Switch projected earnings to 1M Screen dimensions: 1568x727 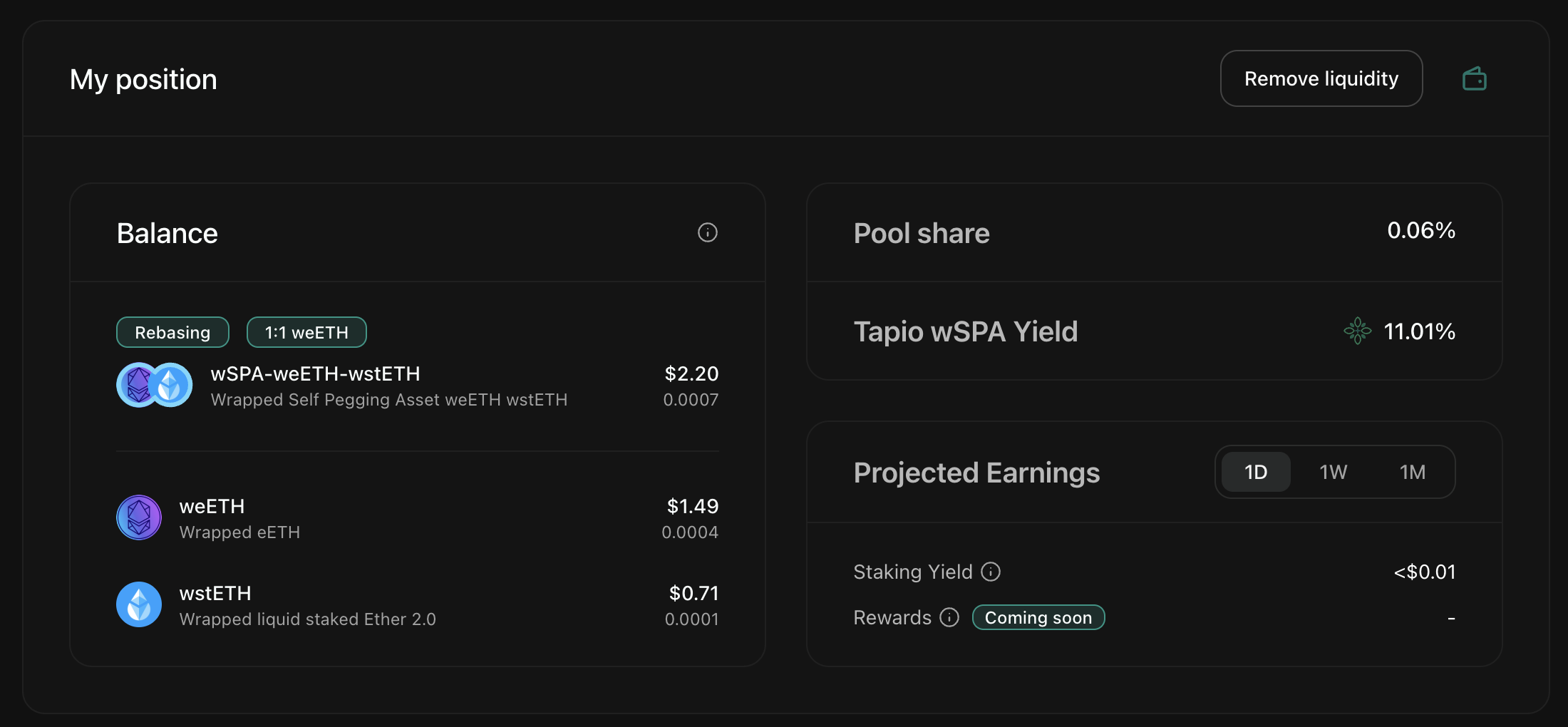tap(1412, 472)
